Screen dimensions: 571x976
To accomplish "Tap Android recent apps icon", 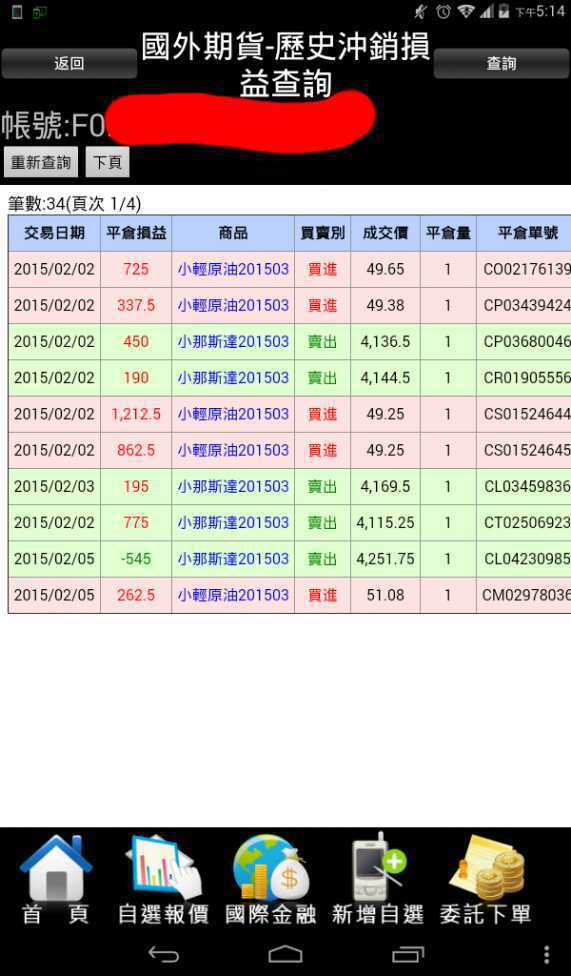I will coord(408,954).
